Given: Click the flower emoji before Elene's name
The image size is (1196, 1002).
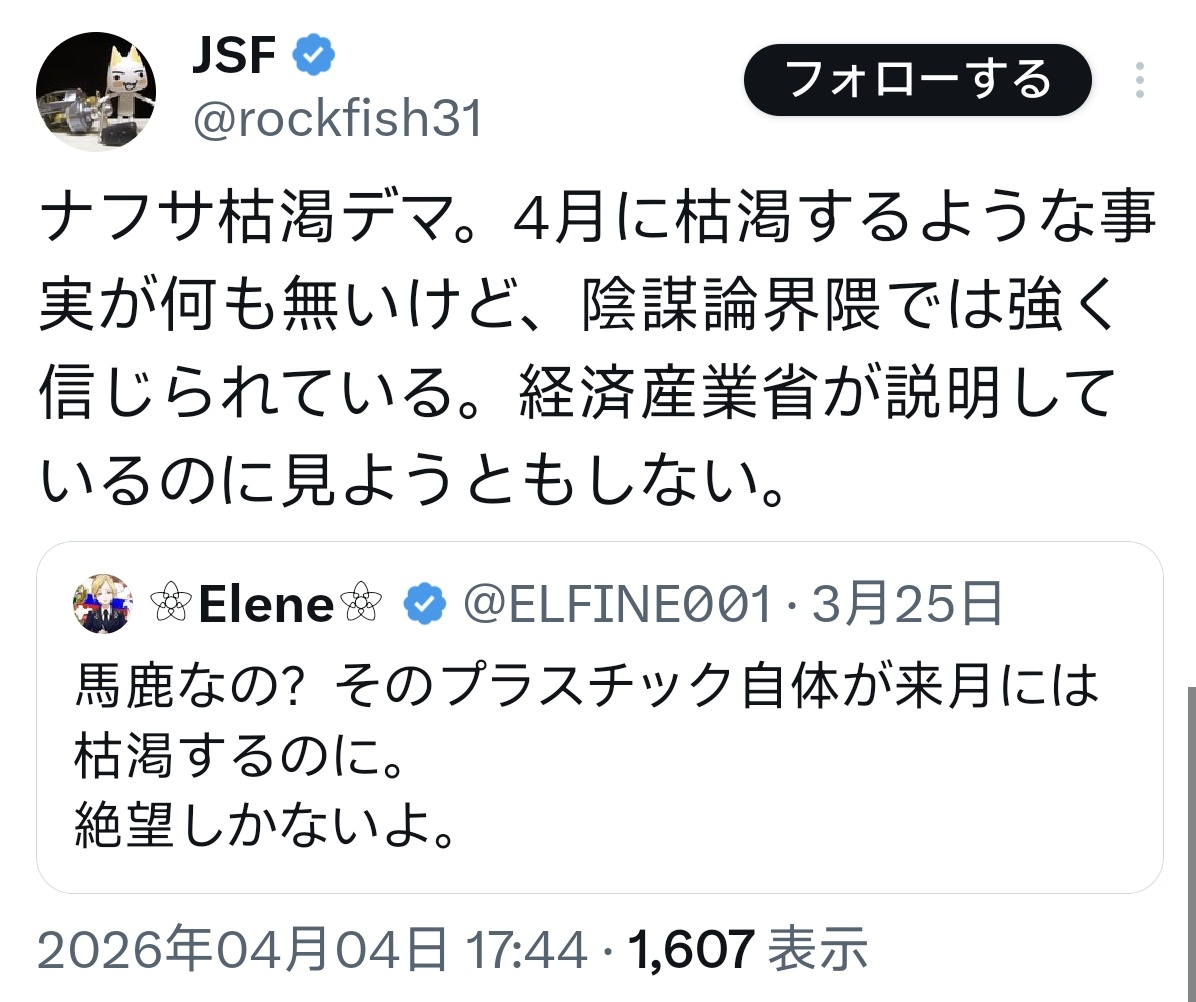Looking at the screenshot, I should pyautogui.click(x=171, y=604).
